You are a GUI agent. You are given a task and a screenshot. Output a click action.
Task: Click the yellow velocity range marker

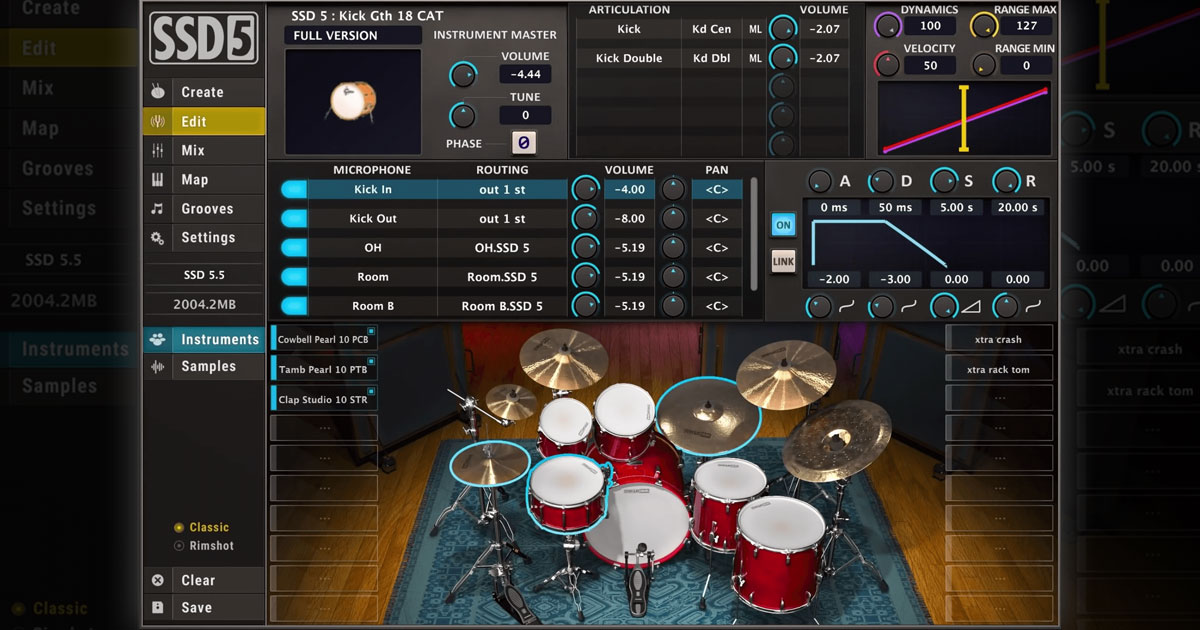pos(964,118)
